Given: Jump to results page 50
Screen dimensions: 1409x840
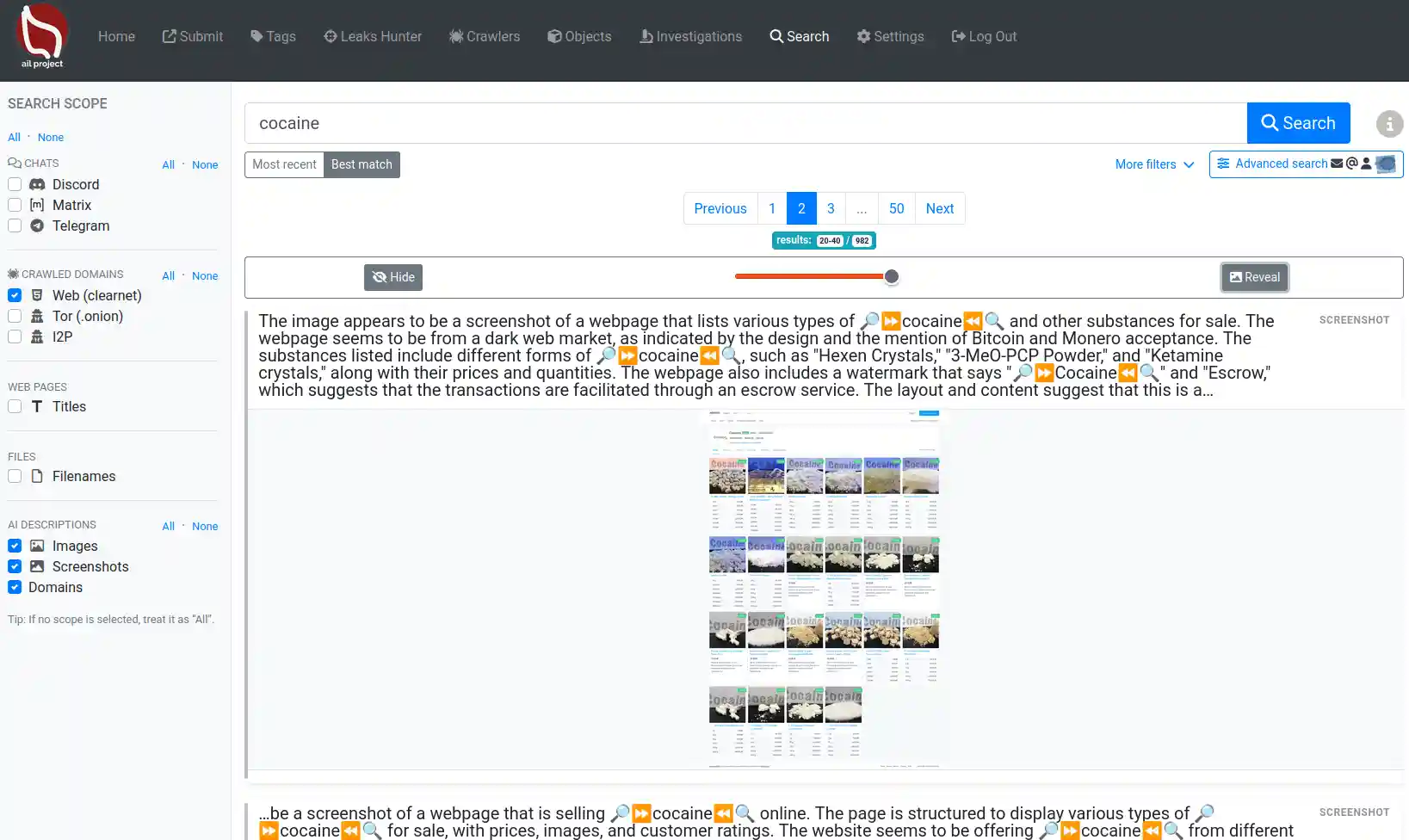Looking at the screenshot, I should tap(896, 208).
